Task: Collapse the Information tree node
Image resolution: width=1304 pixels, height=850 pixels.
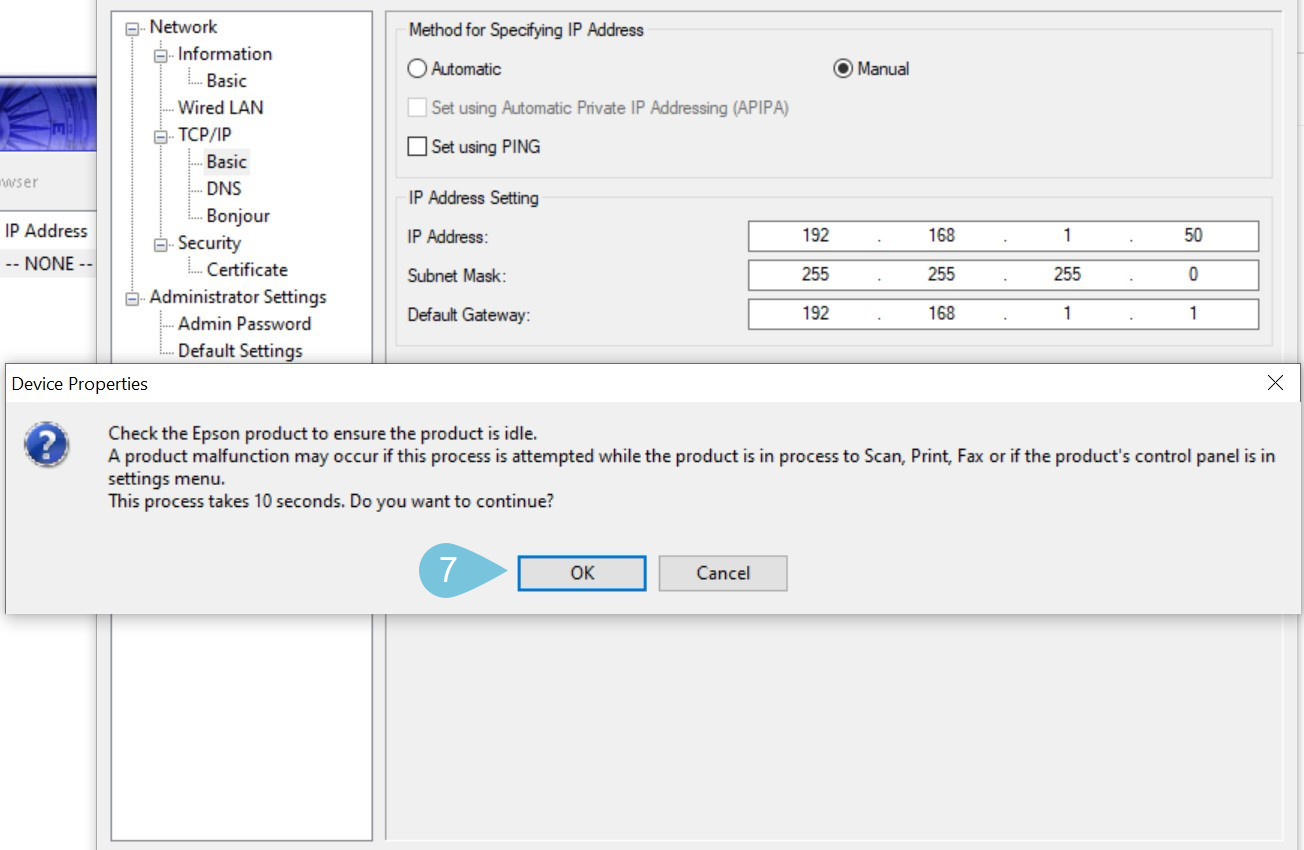Action: (x=160, y=56)
